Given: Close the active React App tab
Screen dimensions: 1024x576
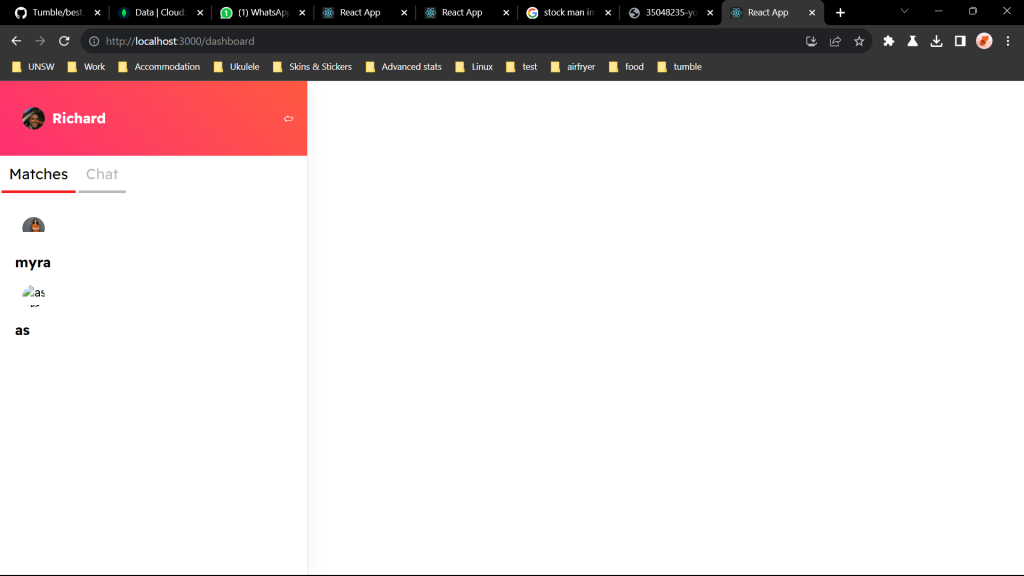Looking at the screenshot, I should 812,13.
